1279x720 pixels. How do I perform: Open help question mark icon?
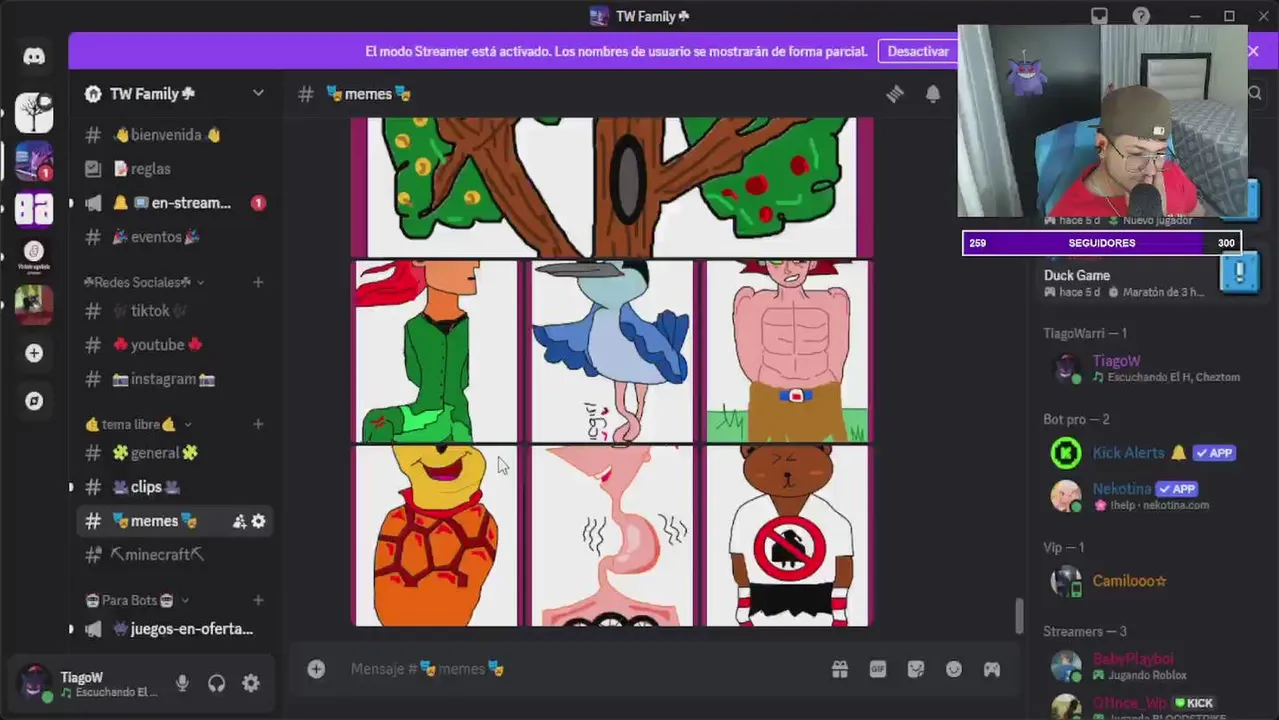(x=1141, y=16)
